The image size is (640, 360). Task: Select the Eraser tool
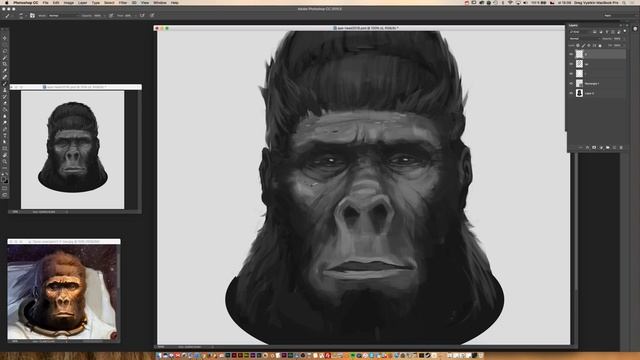pyautogui.click(x=5, y=103)
